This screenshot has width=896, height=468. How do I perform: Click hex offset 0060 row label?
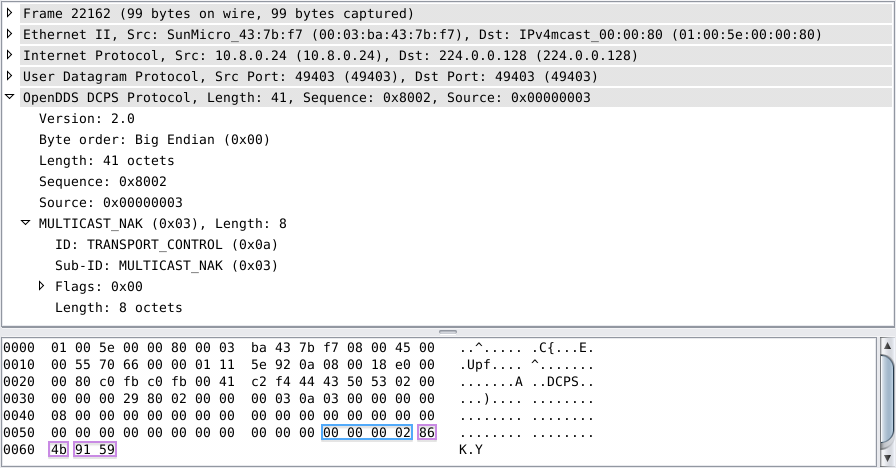click(19, 450)
